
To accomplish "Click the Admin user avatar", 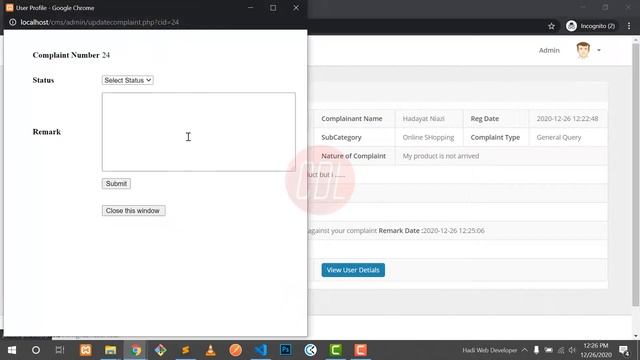I will click(583, 50).
